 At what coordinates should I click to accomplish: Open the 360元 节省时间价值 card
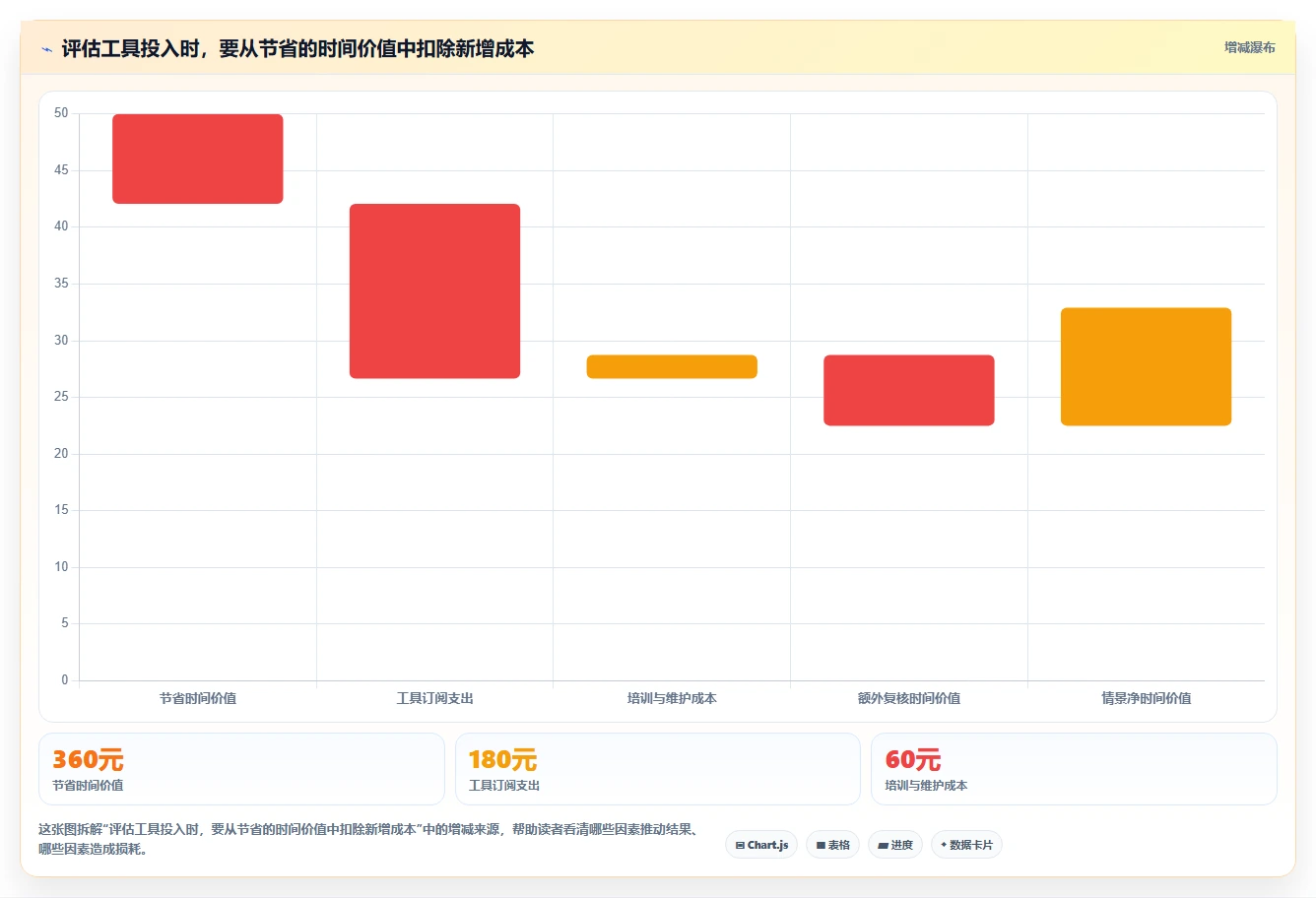tap(241, 769)
